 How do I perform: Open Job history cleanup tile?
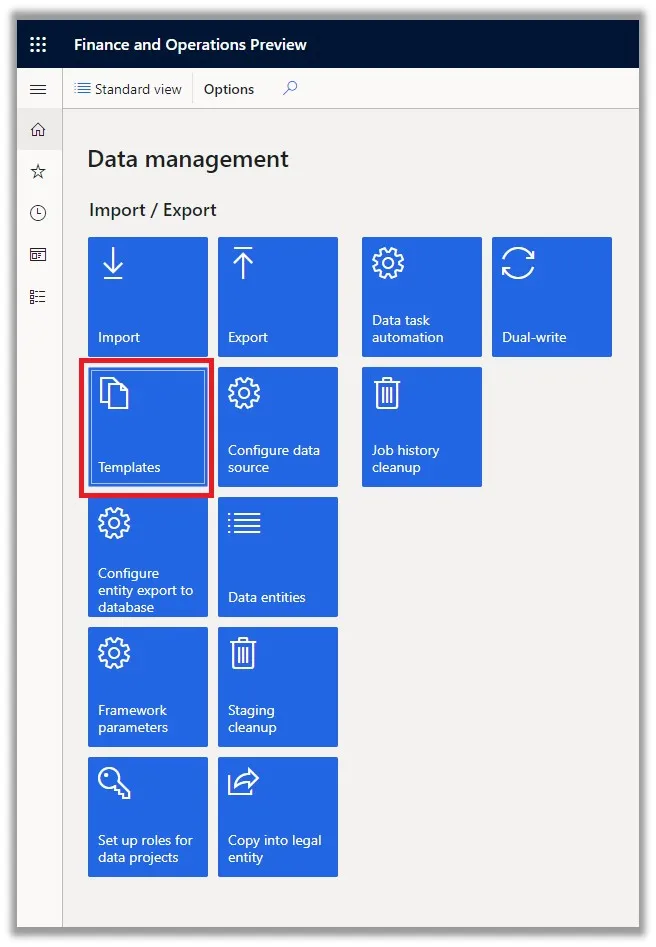(x=422, y=427)
